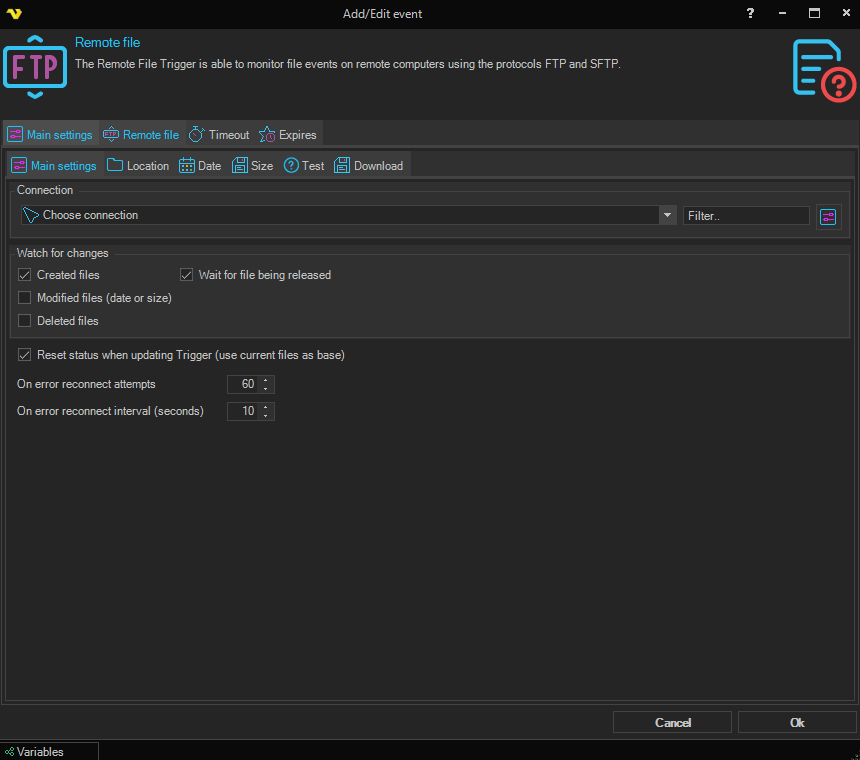
Task: Enable the Deleted files checkbox
Action: point(25,321)
